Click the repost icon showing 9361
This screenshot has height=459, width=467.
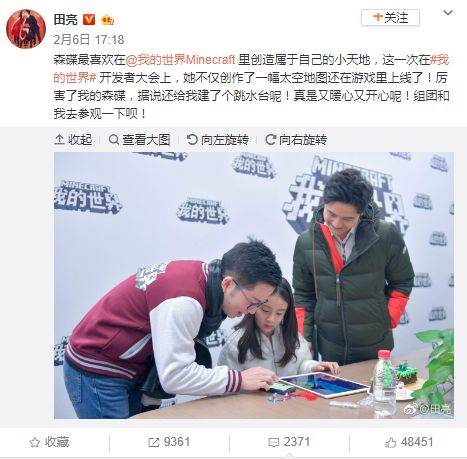click(153, 442)
